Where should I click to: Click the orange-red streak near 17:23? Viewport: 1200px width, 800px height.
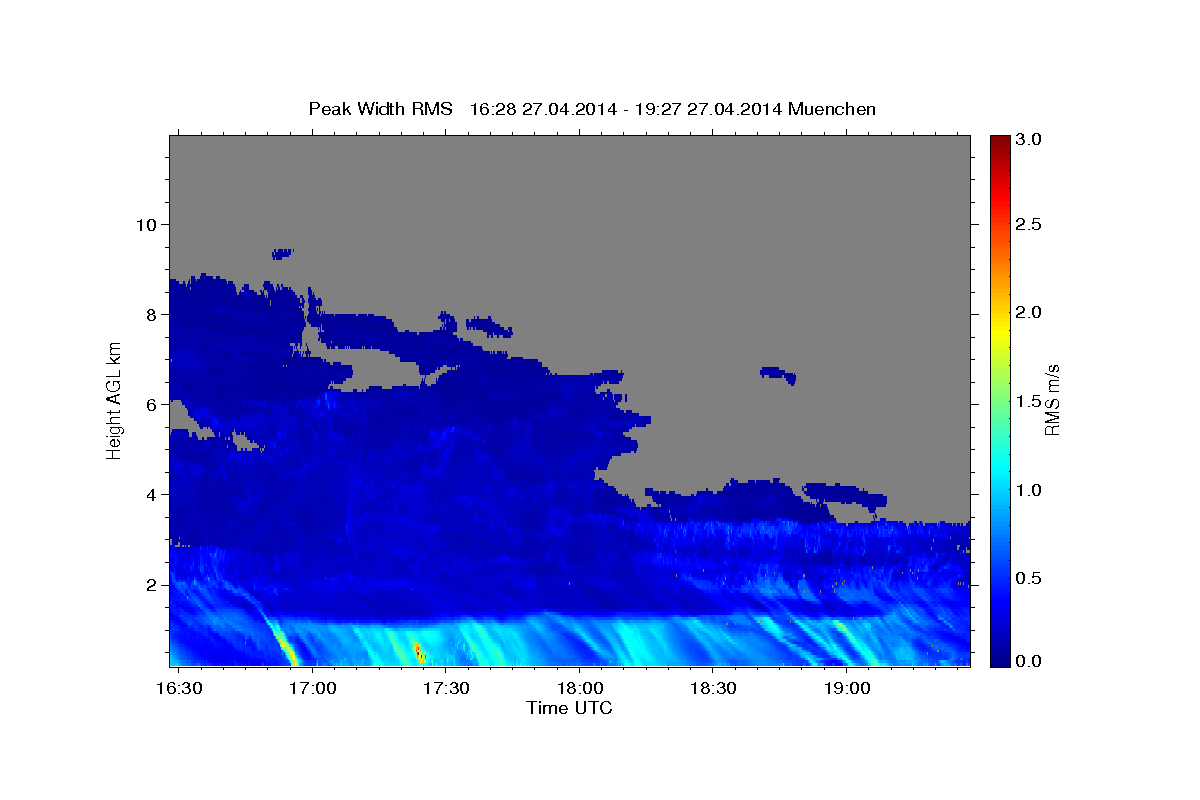(x=419, y=652)
